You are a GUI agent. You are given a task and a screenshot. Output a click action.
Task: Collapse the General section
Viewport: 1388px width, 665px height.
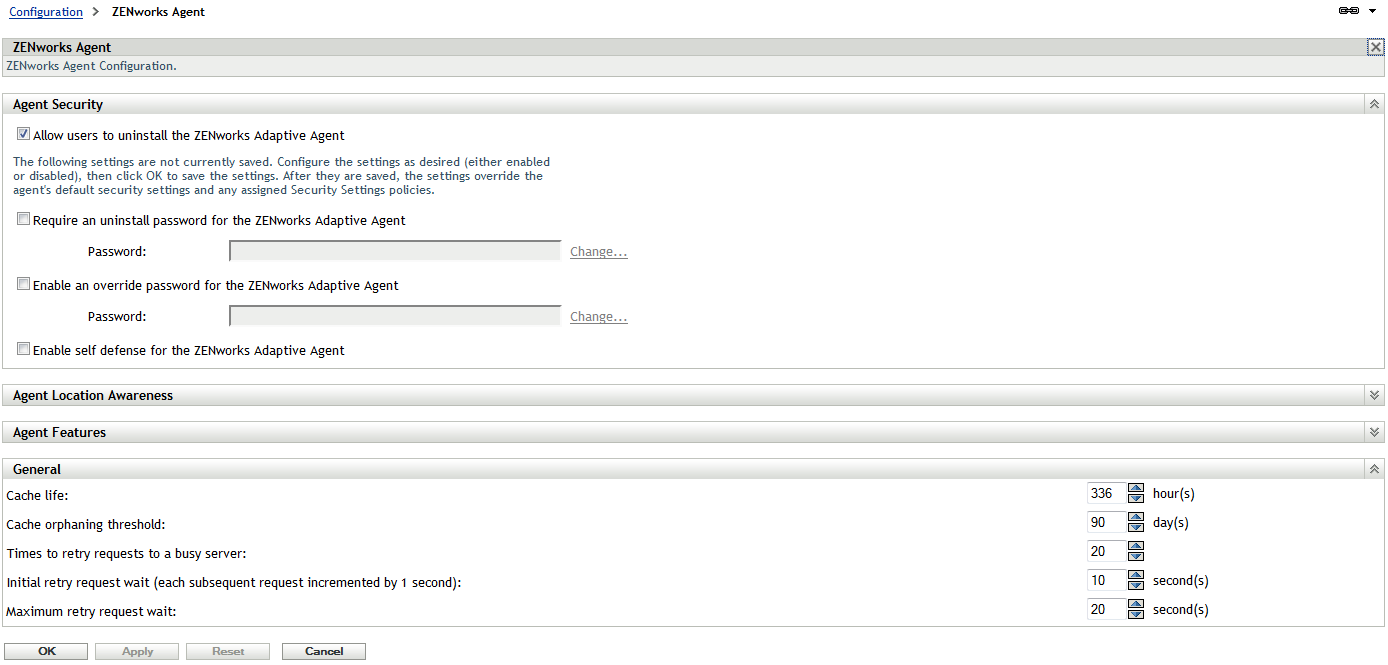click(1375, 469)
